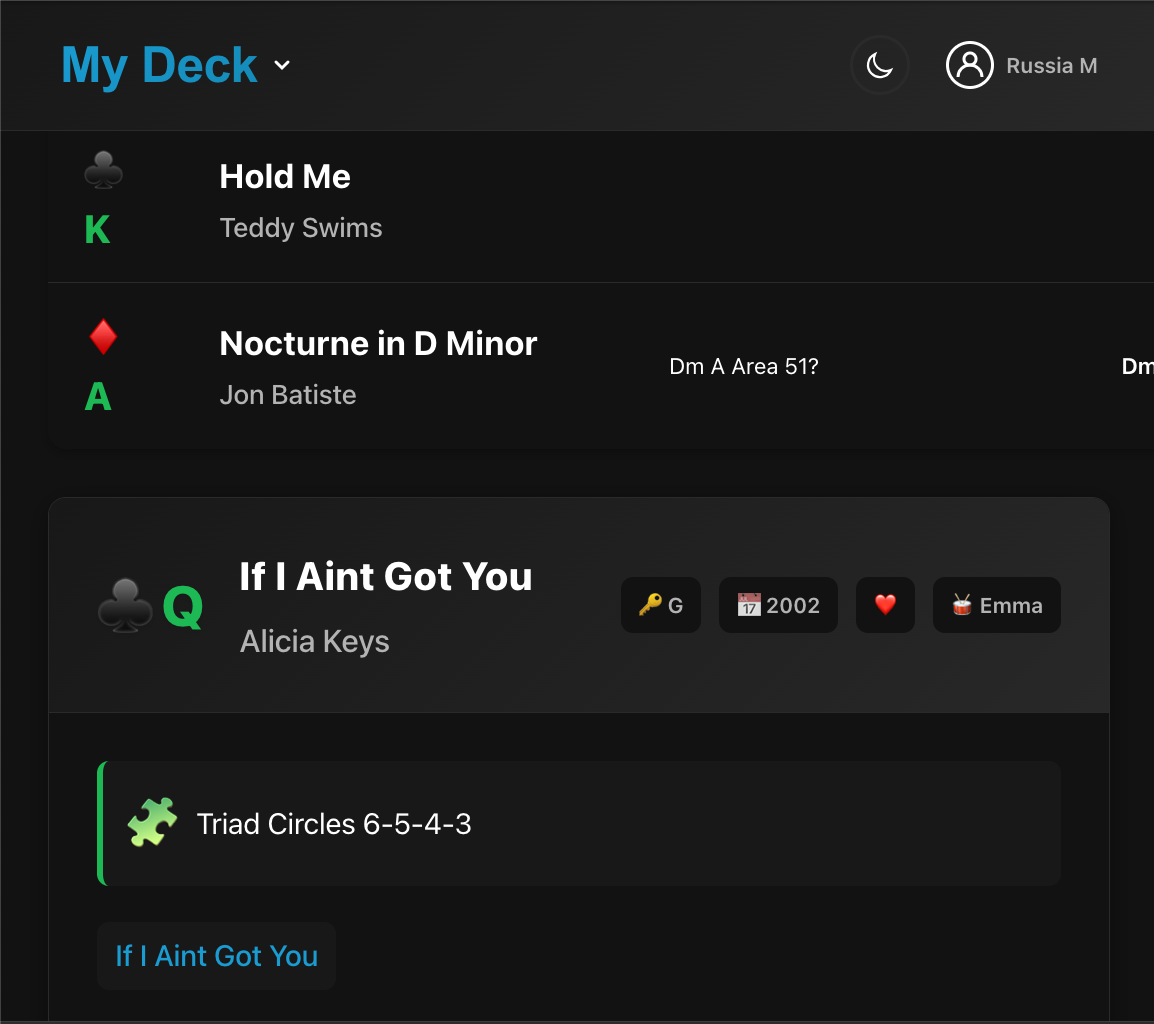1154x1024 pixels.
Task: Click the puzzle piece icon
Action: click(152, 822)
